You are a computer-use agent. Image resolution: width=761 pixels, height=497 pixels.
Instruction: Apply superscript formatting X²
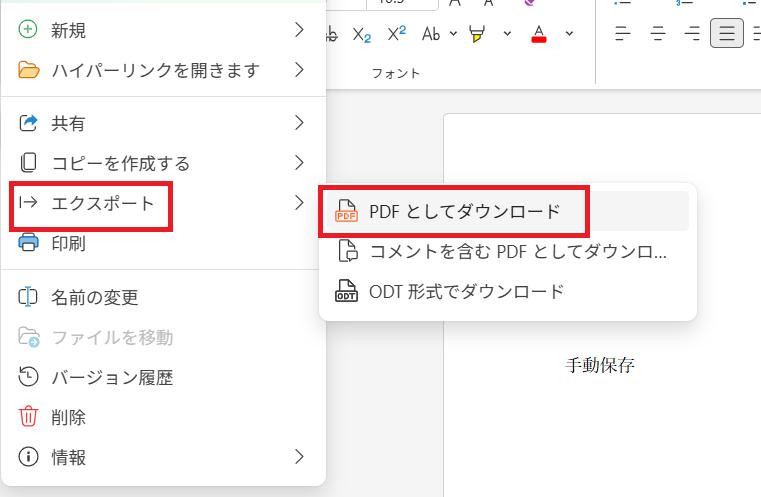tap(397, 34)
